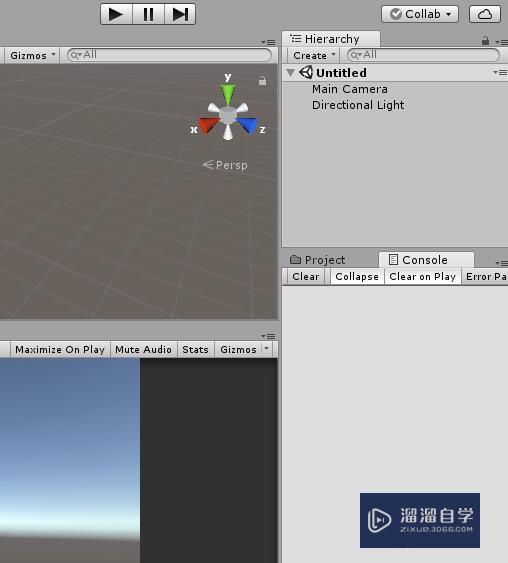Toggle Mute Audio in Game view

click(x=143, y=349)
